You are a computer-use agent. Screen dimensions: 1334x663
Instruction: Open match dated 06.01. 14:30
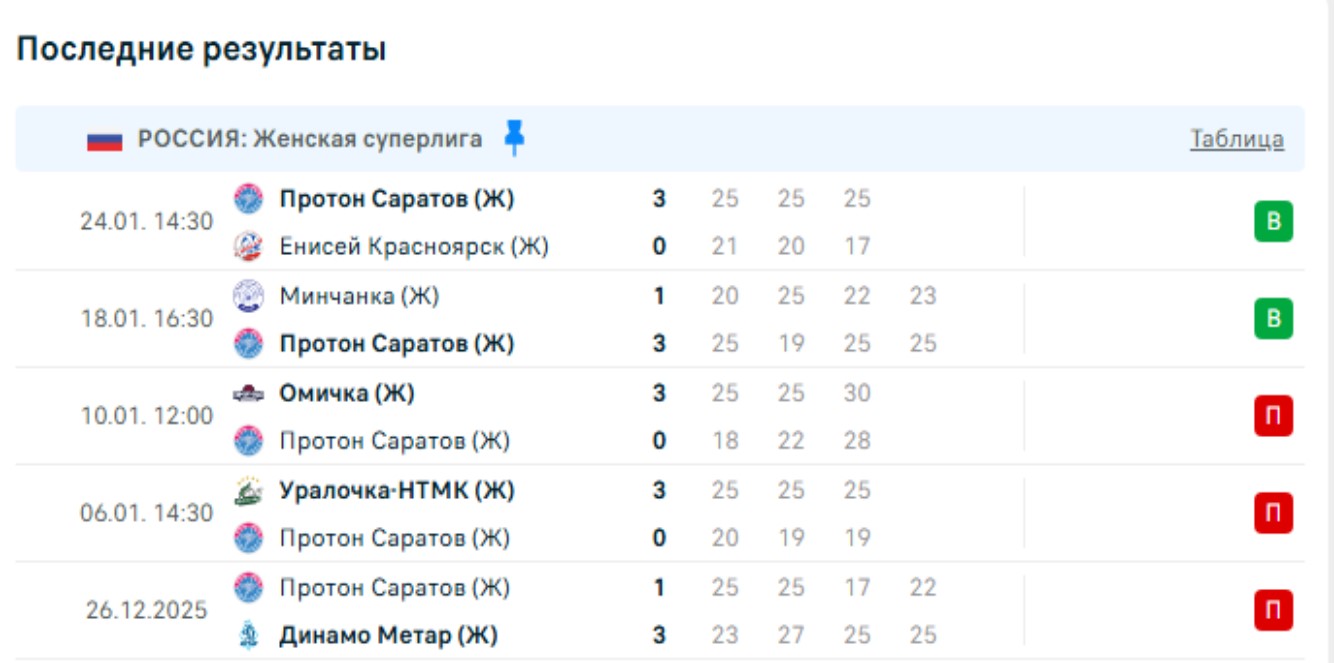click(x=147, y=513)
